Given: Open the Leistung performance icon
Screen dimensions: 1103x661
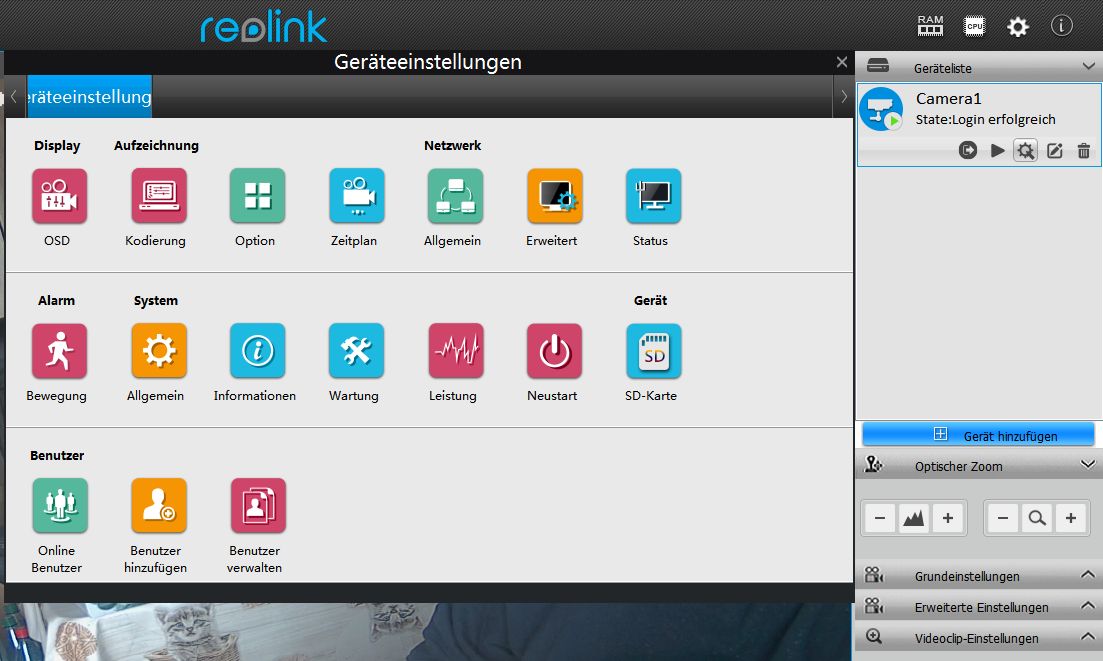Looking at the screenshot, I should pyautogui.click(x=455, y=351).
